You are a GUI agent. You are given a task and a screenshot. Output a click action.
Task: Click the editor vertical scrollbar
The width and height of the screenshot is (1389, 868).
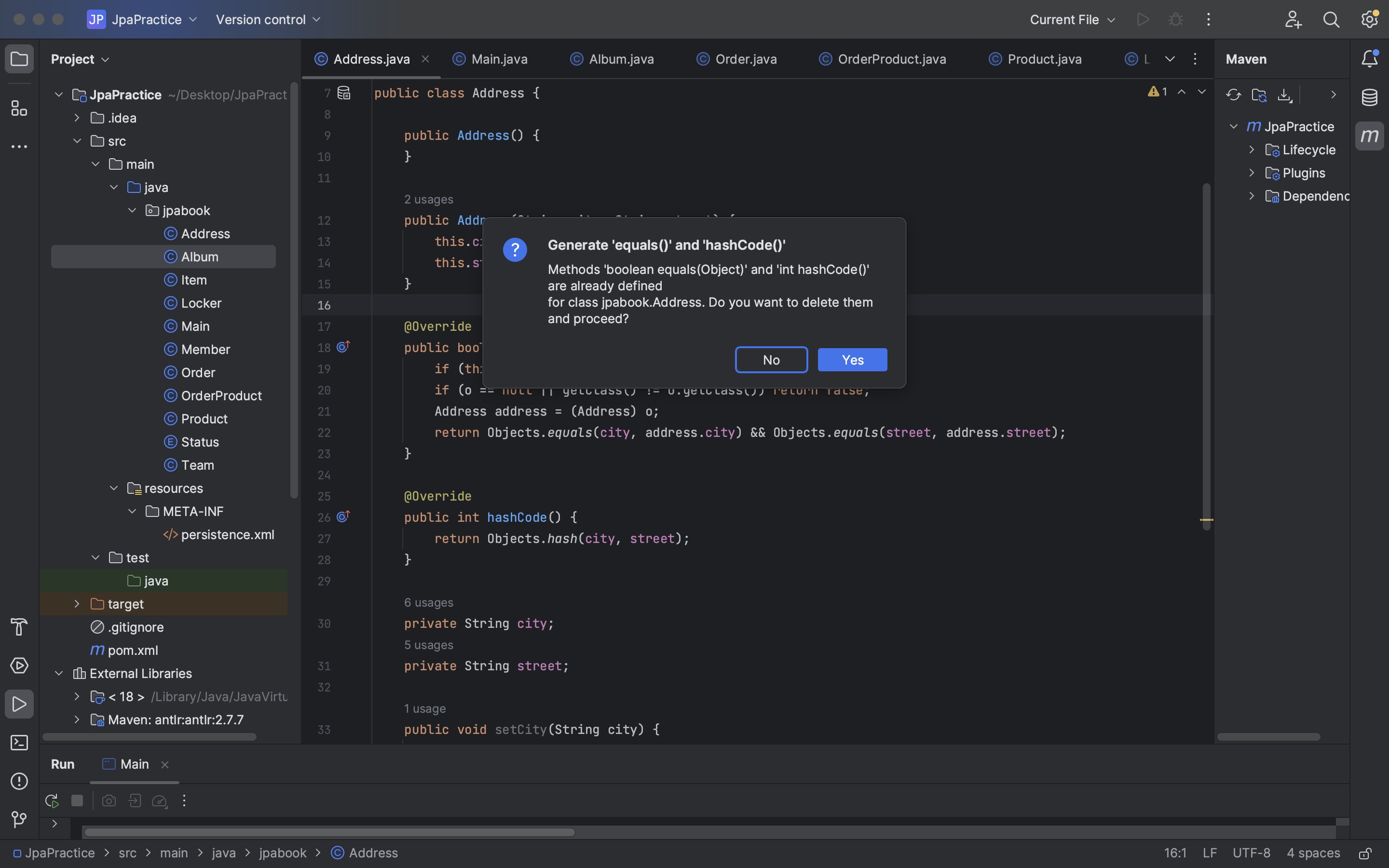point(1206,356)
